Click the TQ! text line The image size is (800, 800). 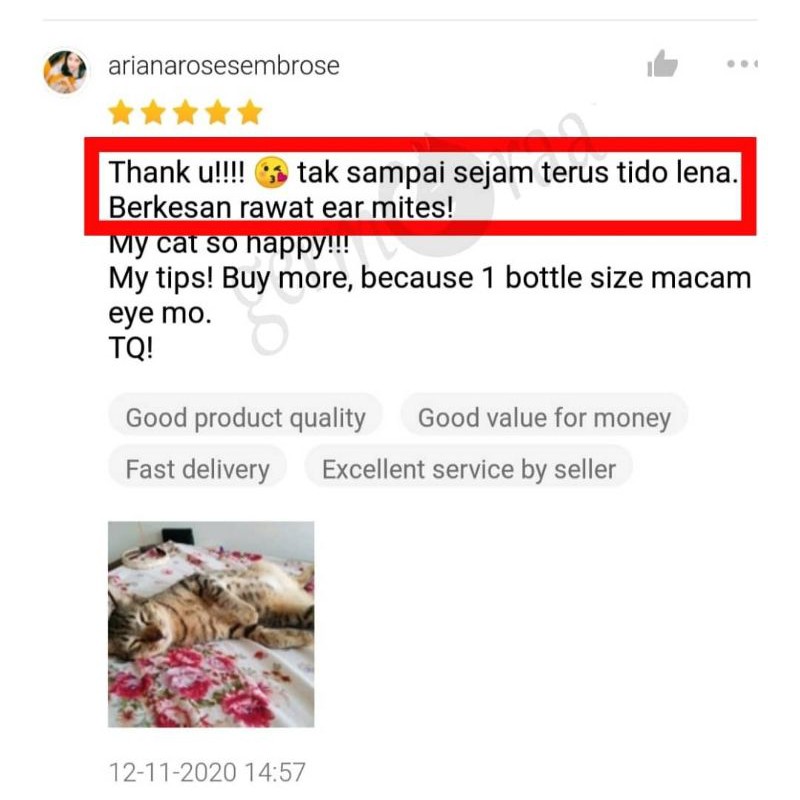131,348
